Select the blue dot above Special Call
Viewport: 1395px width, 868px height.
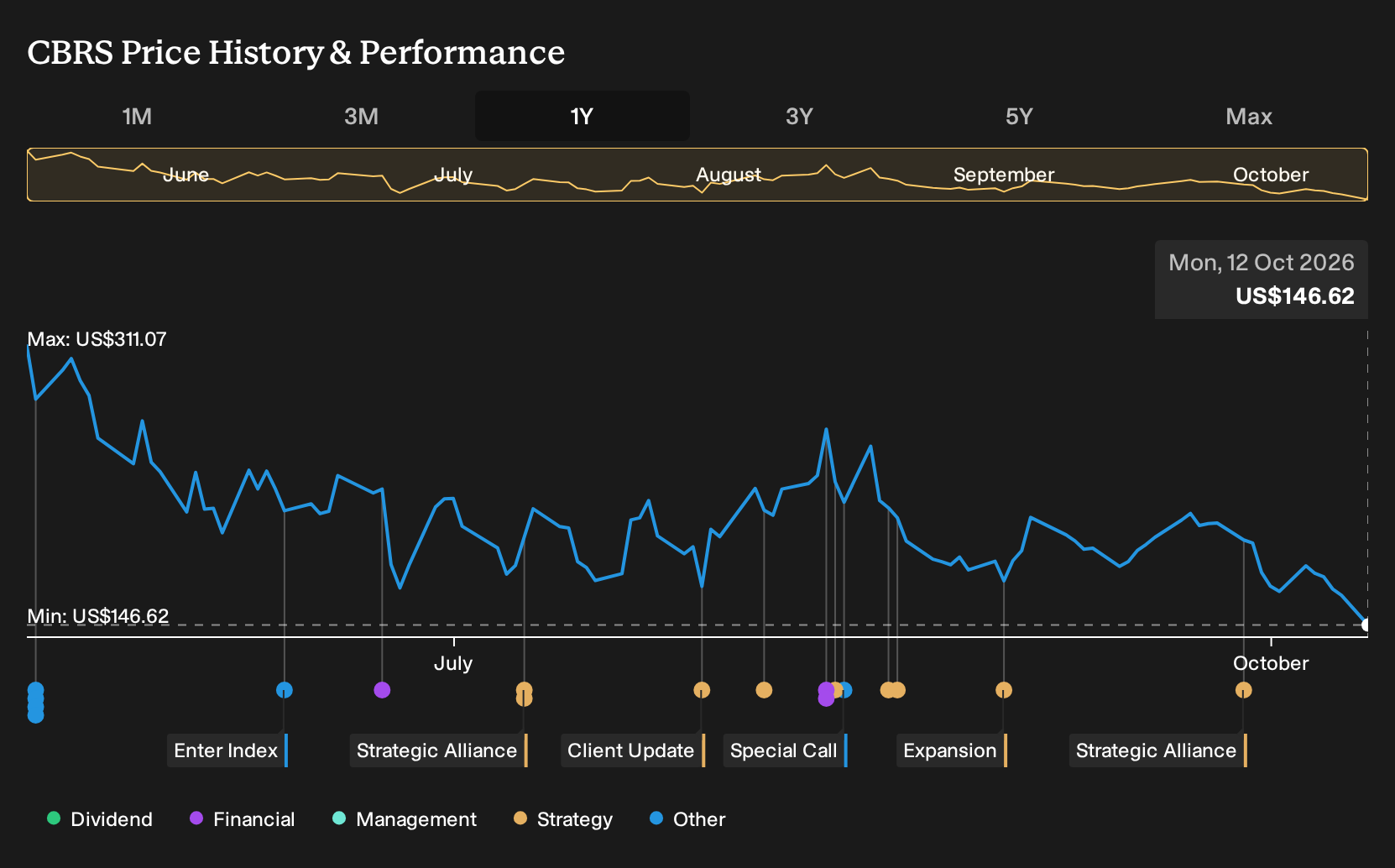(x=845, y=690)
